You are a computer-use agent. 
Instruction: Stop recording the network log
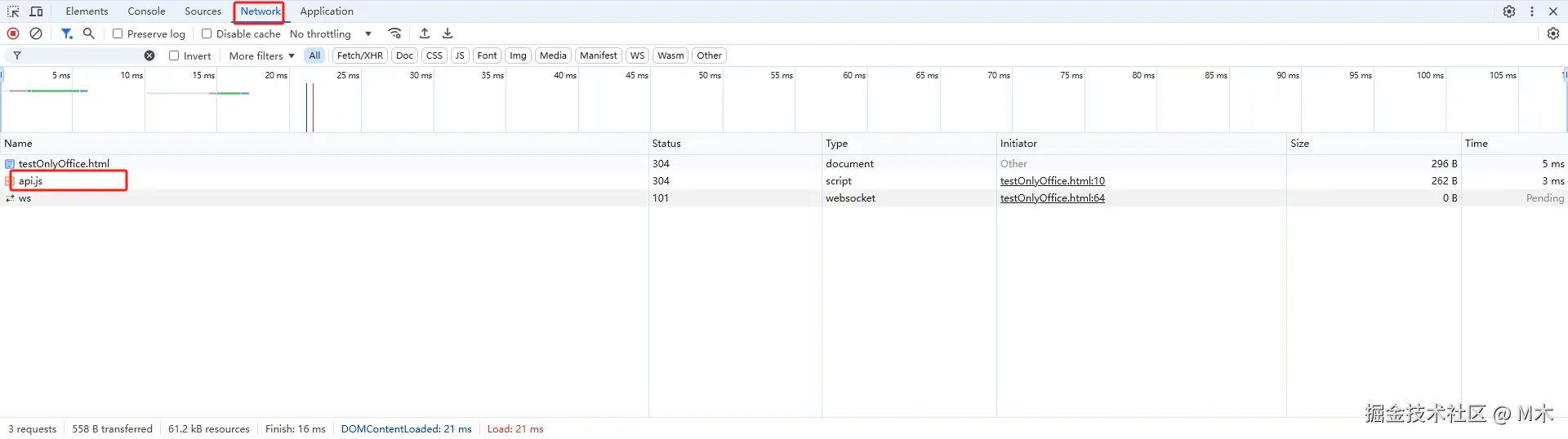coord(13,33)
